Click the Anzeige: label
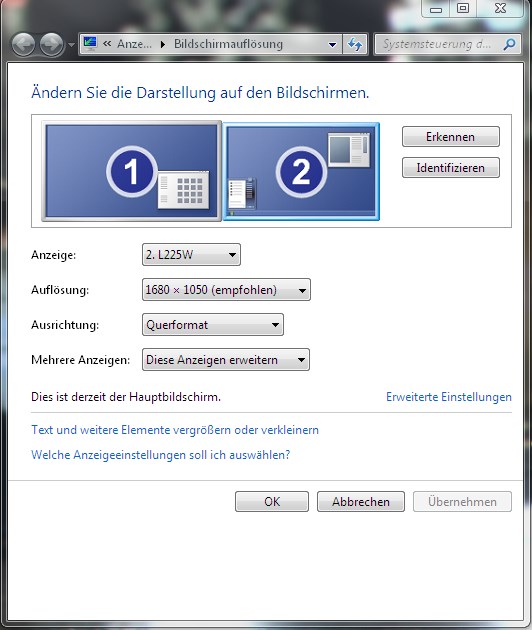 (x=53, y=255)
